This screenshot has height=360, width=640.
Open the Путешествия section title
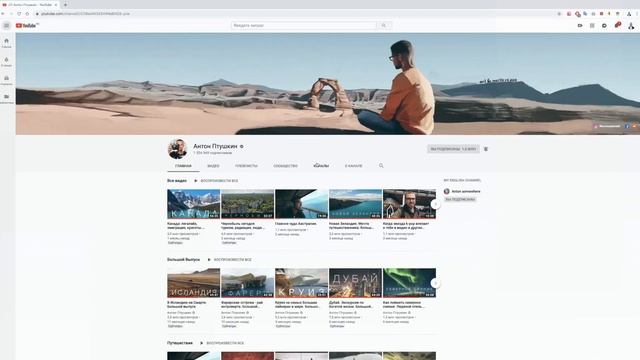[180, 343]
